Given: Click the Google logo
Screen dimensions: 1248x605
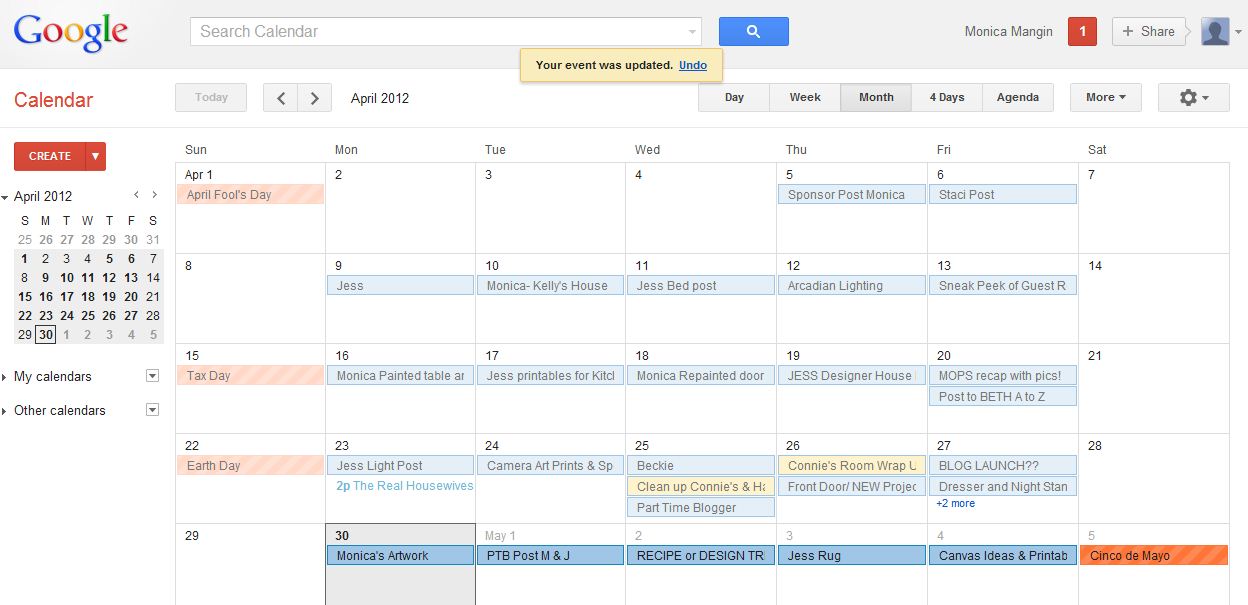Looking at the screenshot, I should tap(71, 33).
